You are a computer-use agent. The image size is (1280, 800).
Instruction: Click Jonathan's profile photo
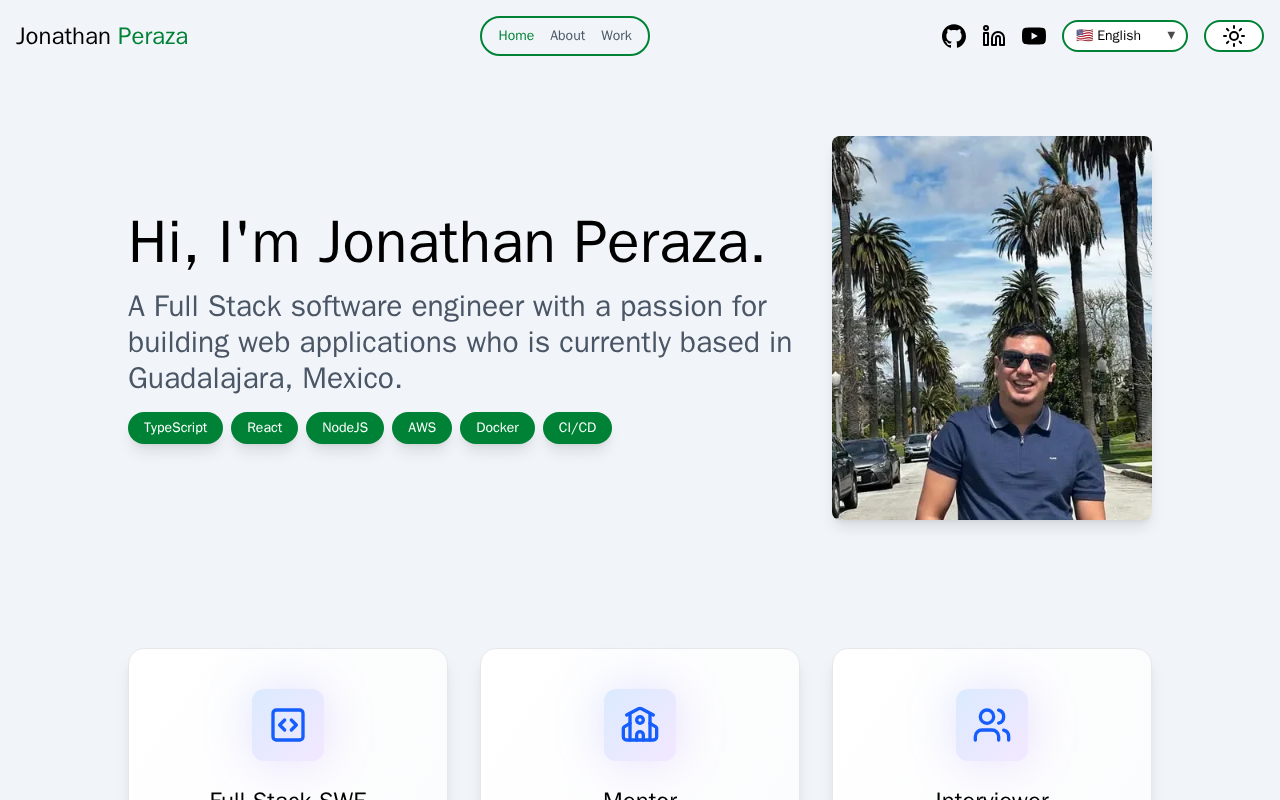tap(992, 328)
